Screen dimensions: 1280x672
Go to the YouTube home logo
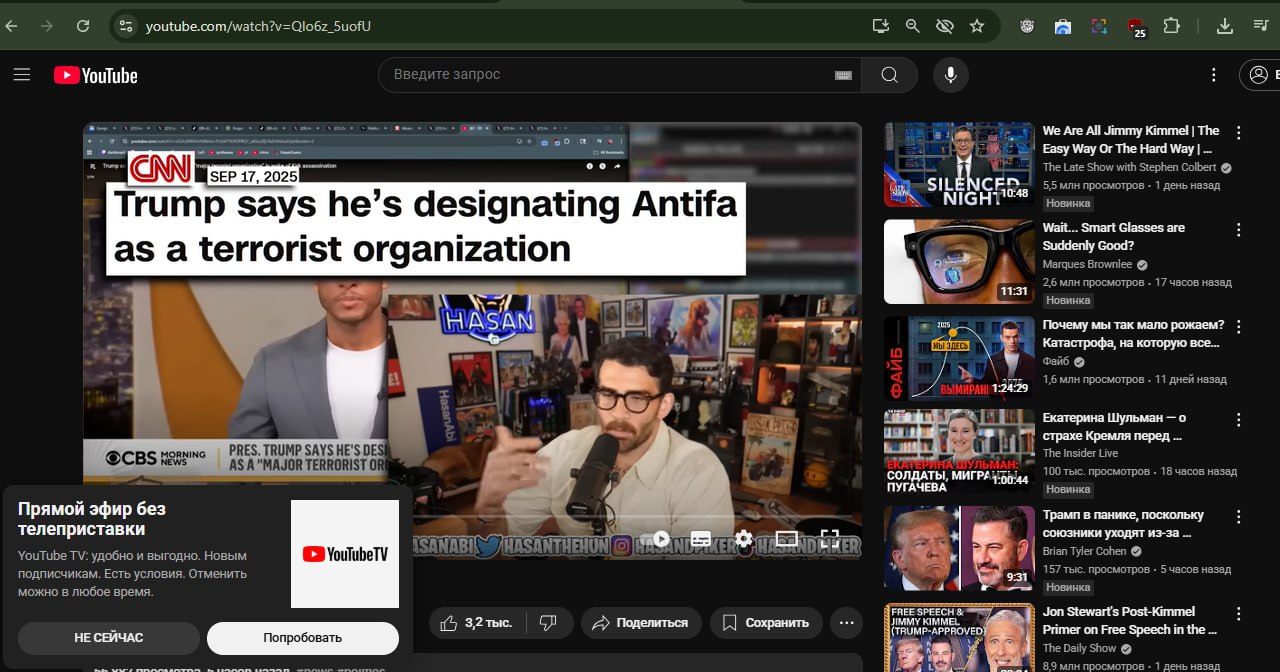pyautogui.click(x=96, y=75)
